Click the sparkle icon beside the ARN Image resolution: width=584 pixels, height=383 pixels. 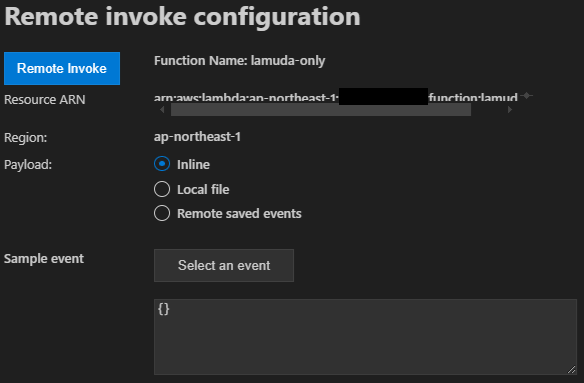526,96
